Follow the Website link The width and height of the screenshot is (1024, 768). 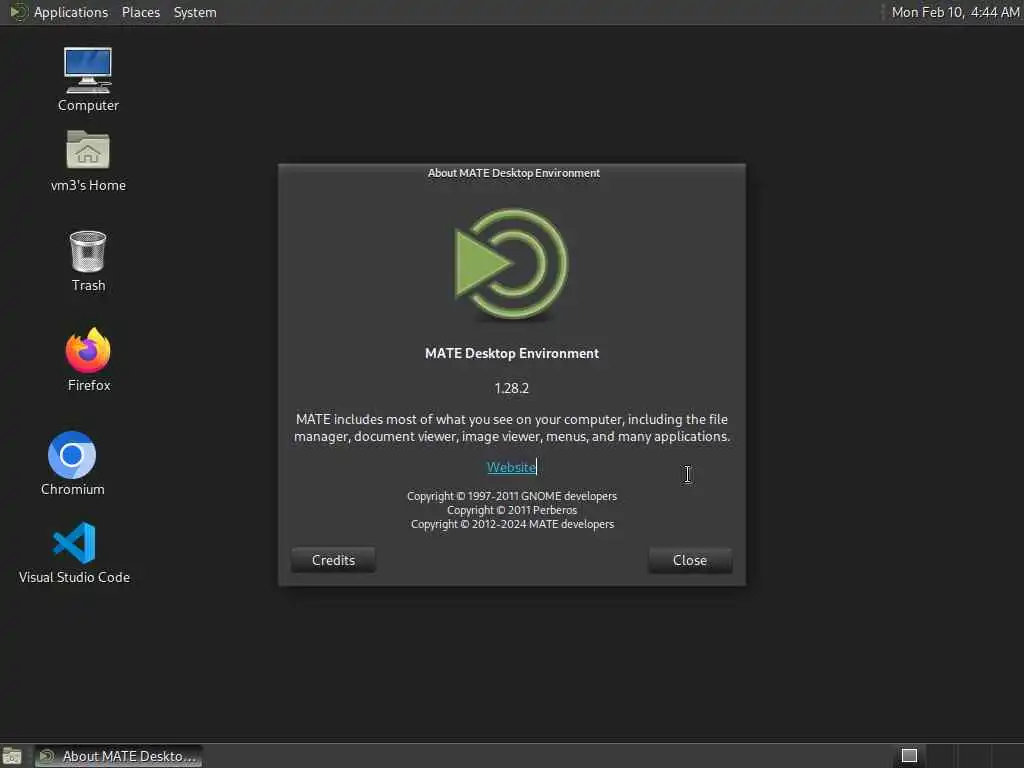511,467
